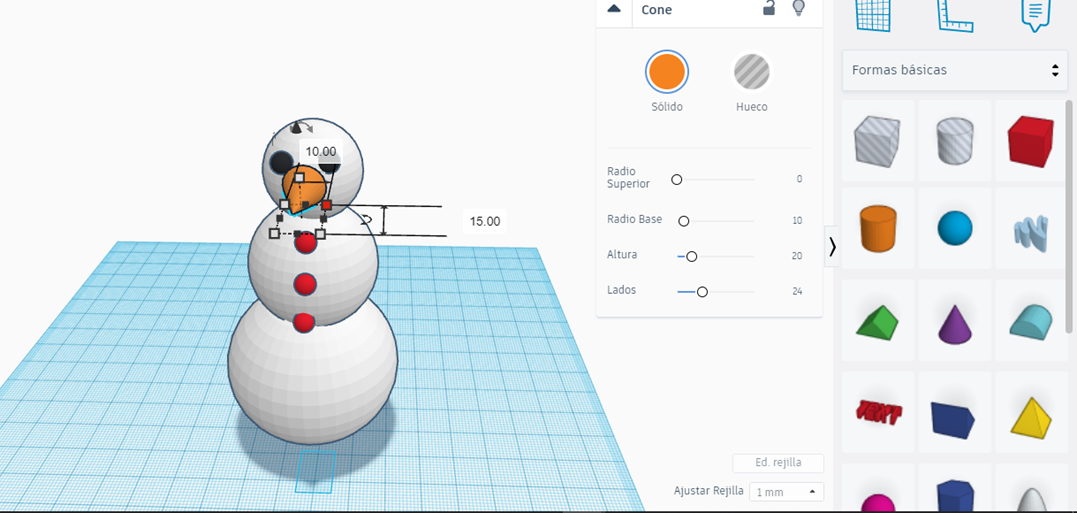
Task: Pick the magenta half sphere shape
Action: tap(877, 503)
